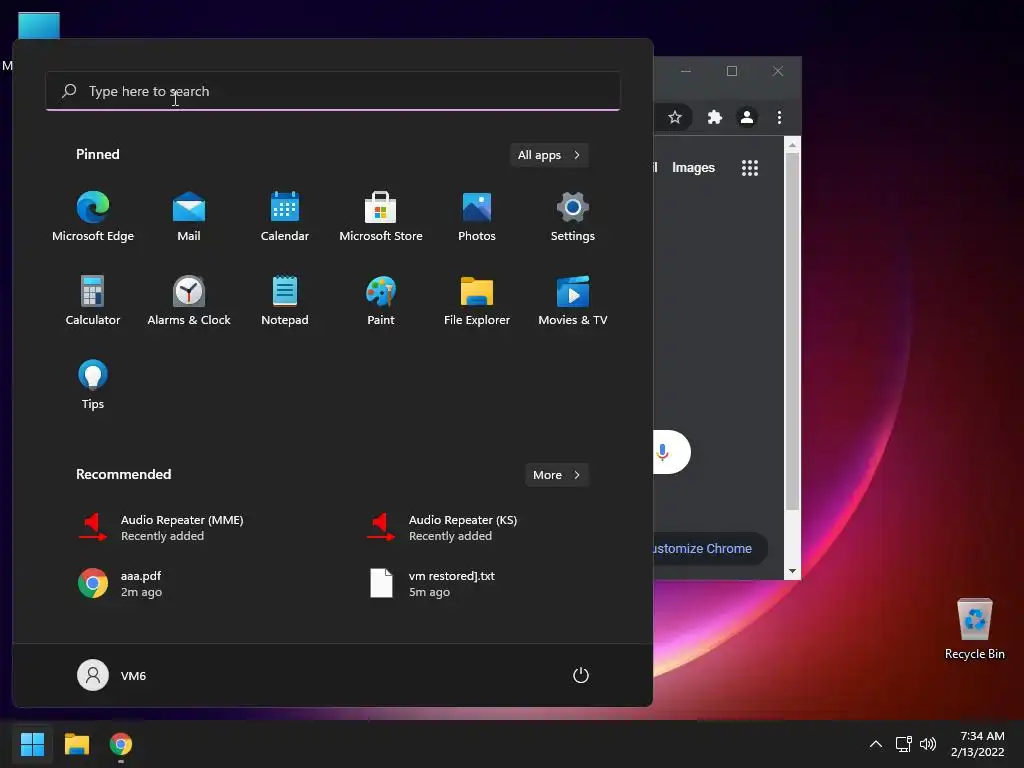Open the Calendar app
This screenshot has width=1024, height=768.
(285, 217)
